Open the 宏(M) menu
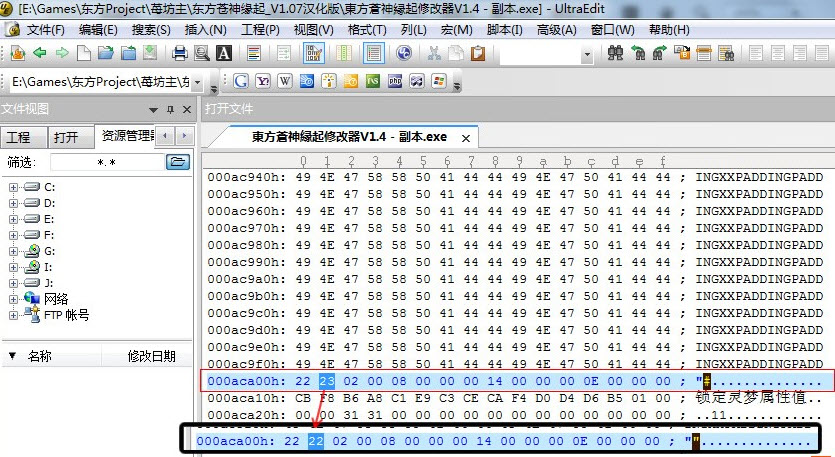Image resolution: width=835 pixels, height=457 pixels. [x=456, y=30]
